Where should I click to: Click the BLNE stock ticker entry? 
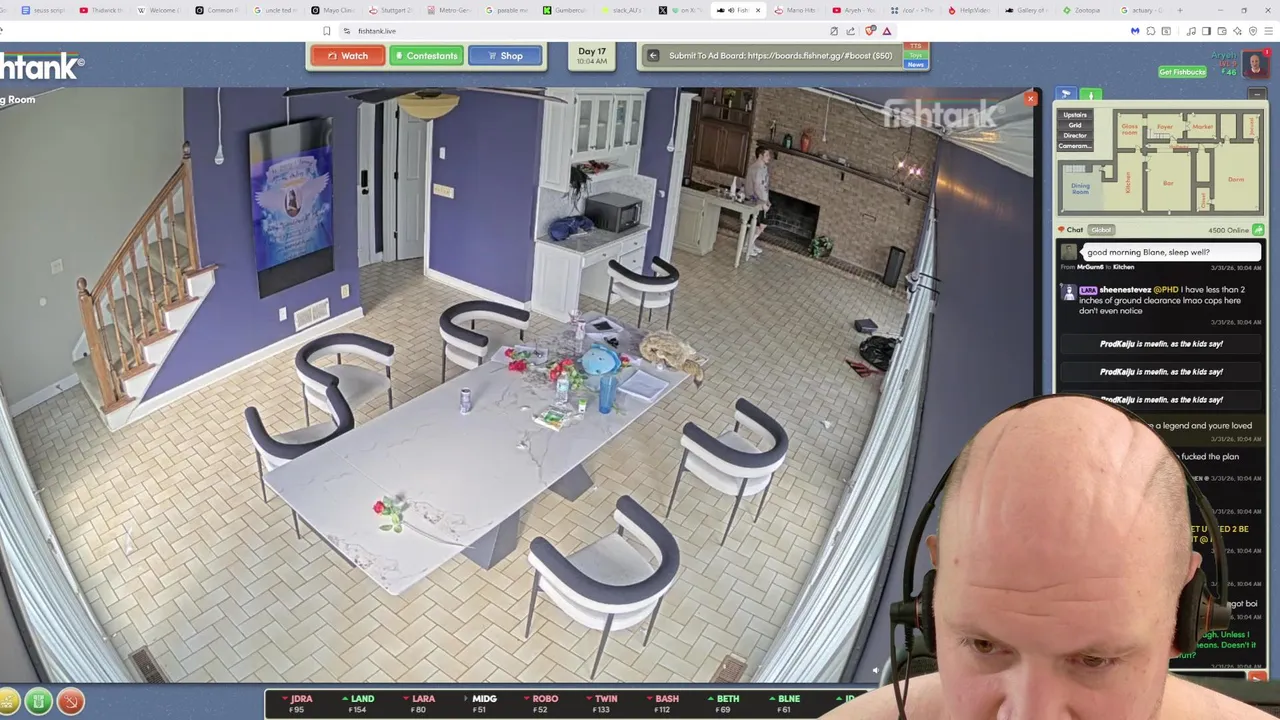pyautogui.click(x=785, y=704)
